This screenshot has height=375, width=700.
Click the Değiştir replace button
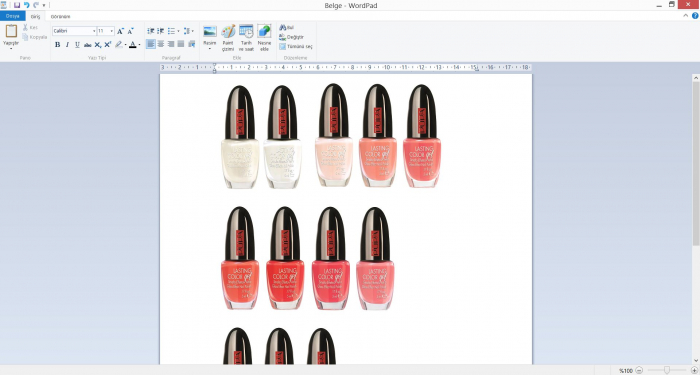(292, 37)
